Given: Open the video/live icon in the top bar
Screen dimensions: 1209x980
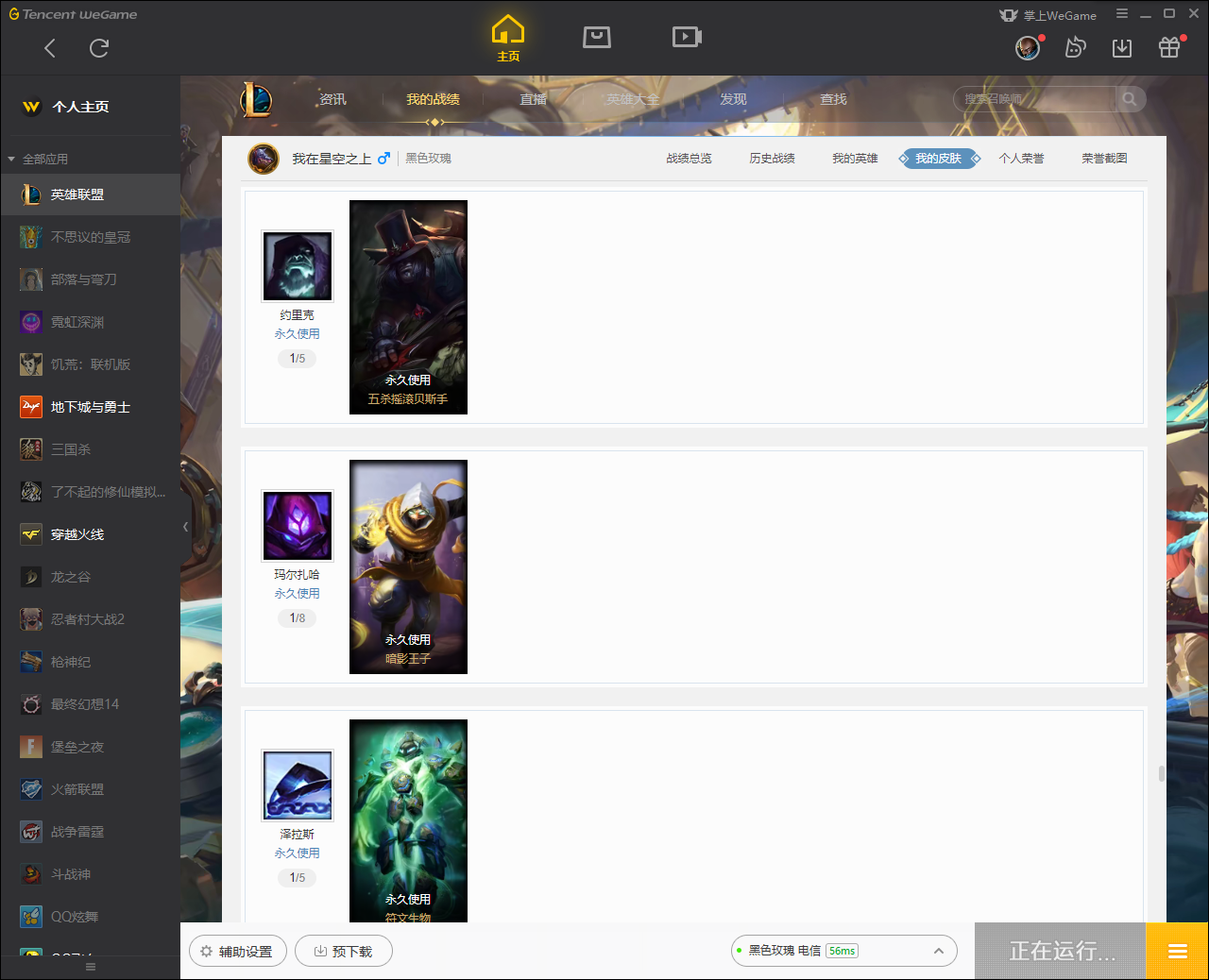Looking at the screenshot, I should [x=687, y=37].
